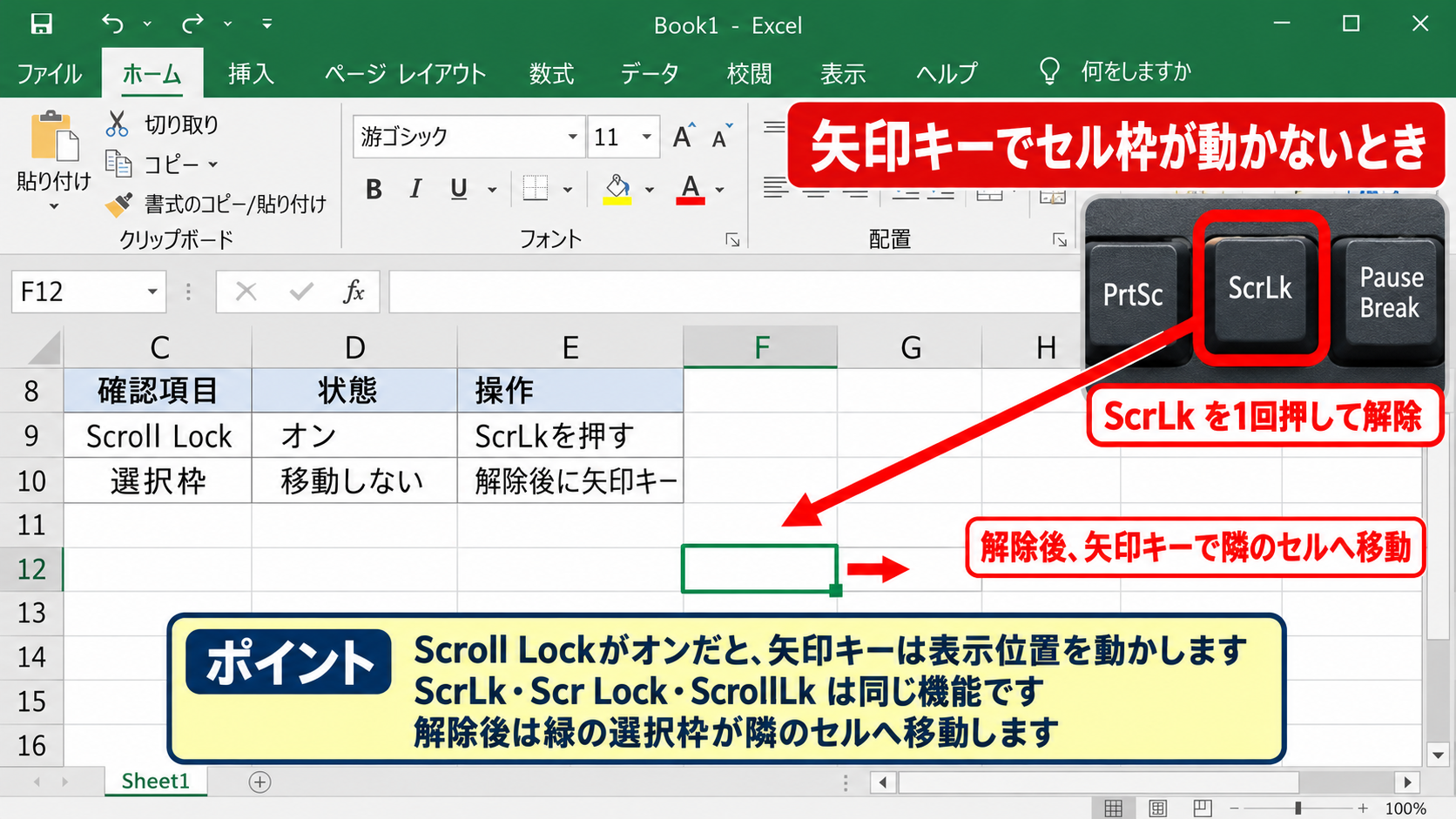Apply yellow fill color bucket

[x=617, y=189]
